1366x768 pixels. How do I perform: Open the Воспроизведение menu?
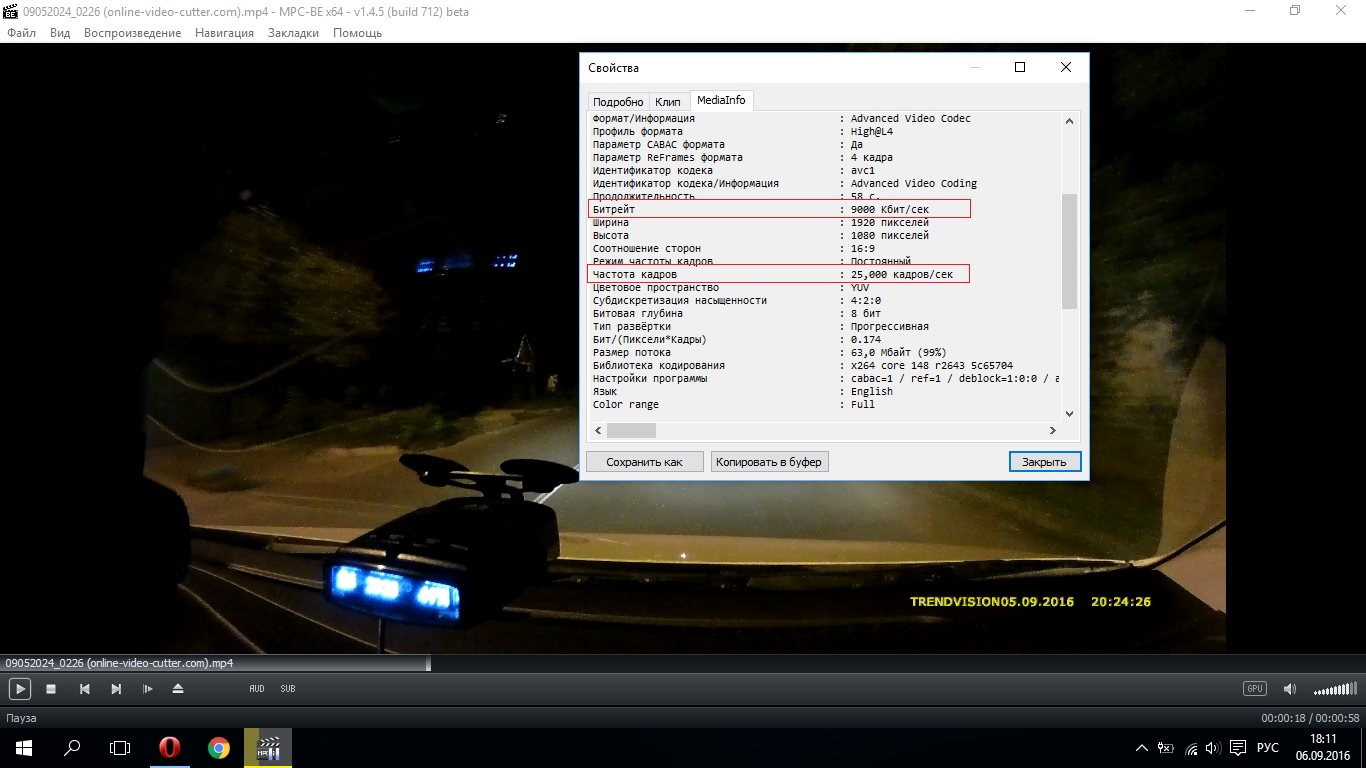tap(132, 33)
